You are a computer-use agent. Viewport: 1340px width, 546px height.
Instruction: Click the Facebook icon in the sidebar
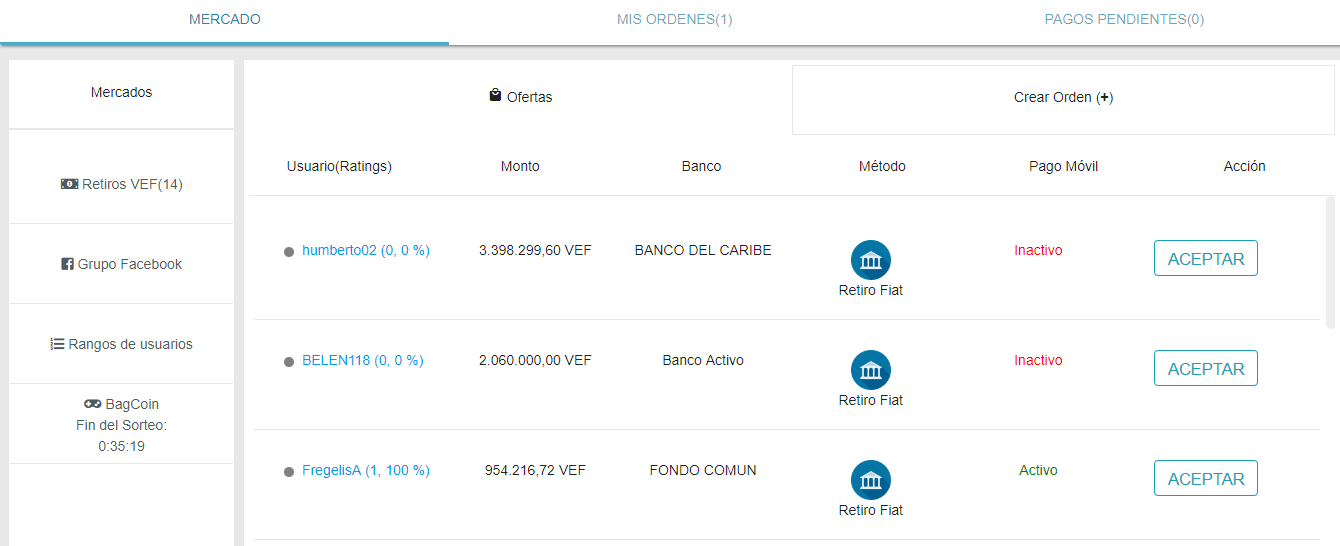(67, 264)
